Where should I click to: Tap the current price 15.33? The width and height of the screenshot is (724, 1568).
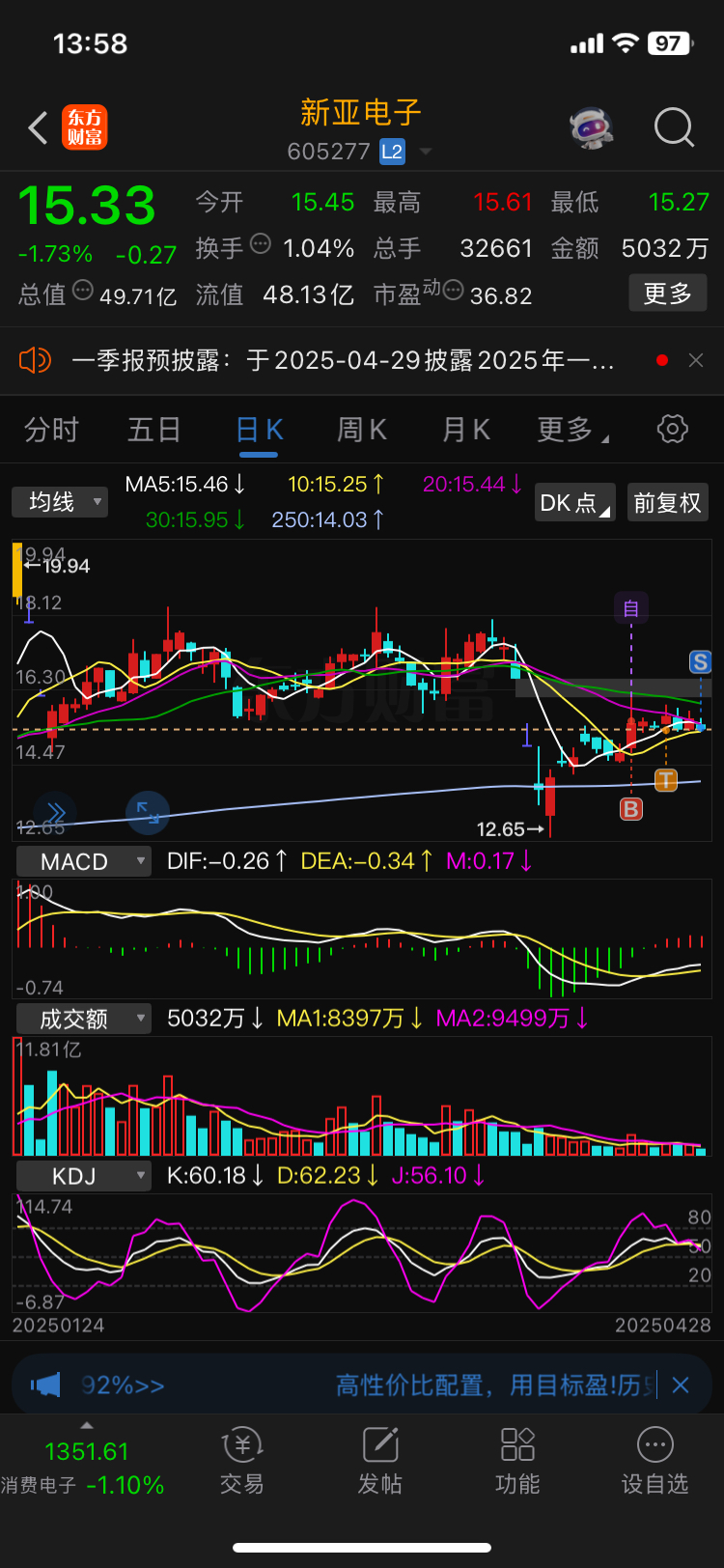(87, 206)
